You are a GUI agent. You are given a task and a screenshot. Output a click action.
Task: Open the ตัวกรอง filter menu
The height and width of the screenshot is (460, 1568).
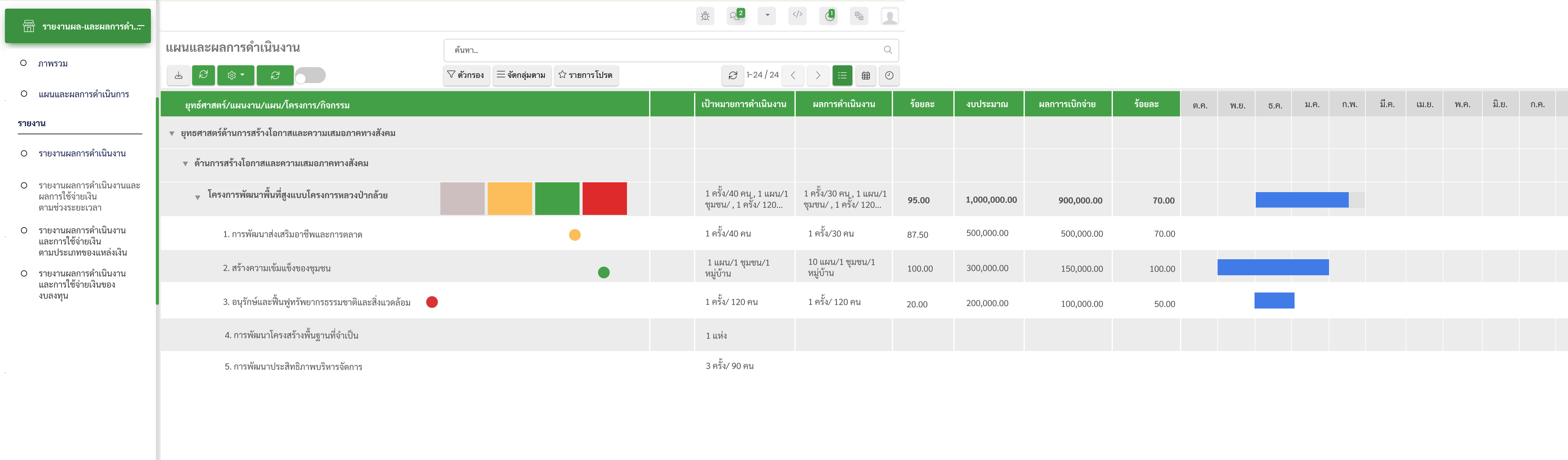466,75
